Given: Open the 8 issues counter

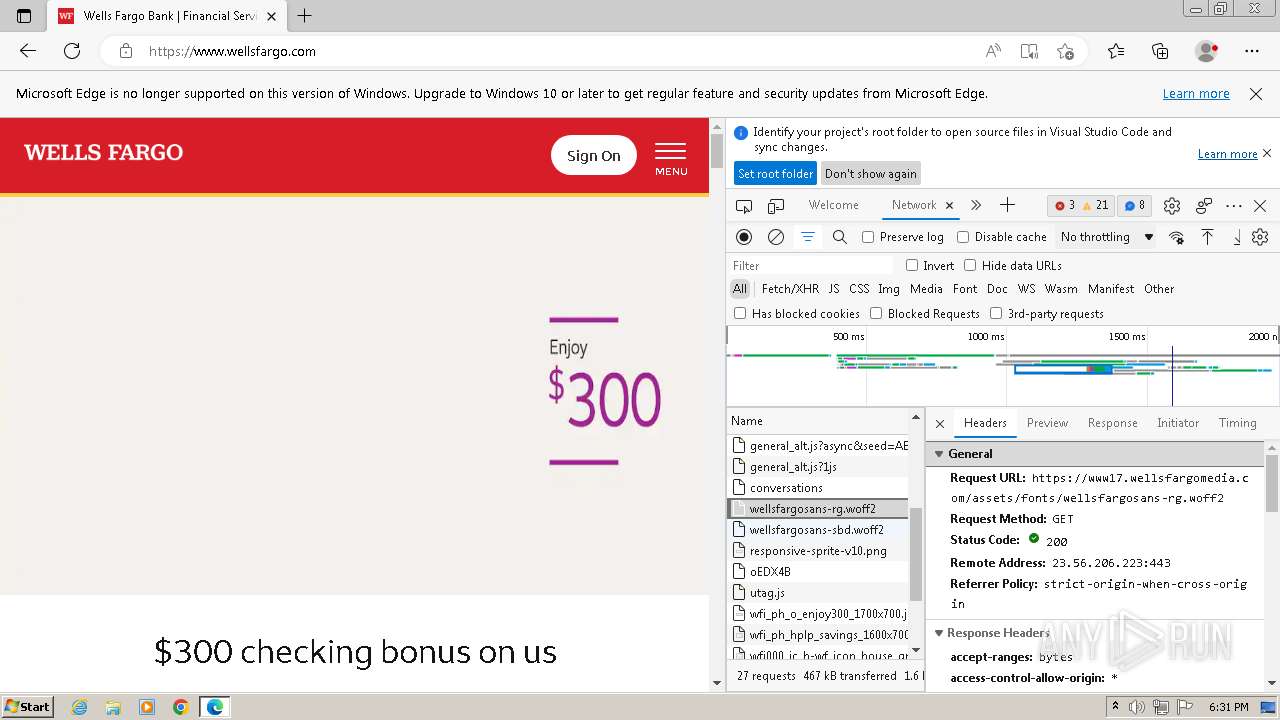Looking at the screenshot, I should (1135, 206).
